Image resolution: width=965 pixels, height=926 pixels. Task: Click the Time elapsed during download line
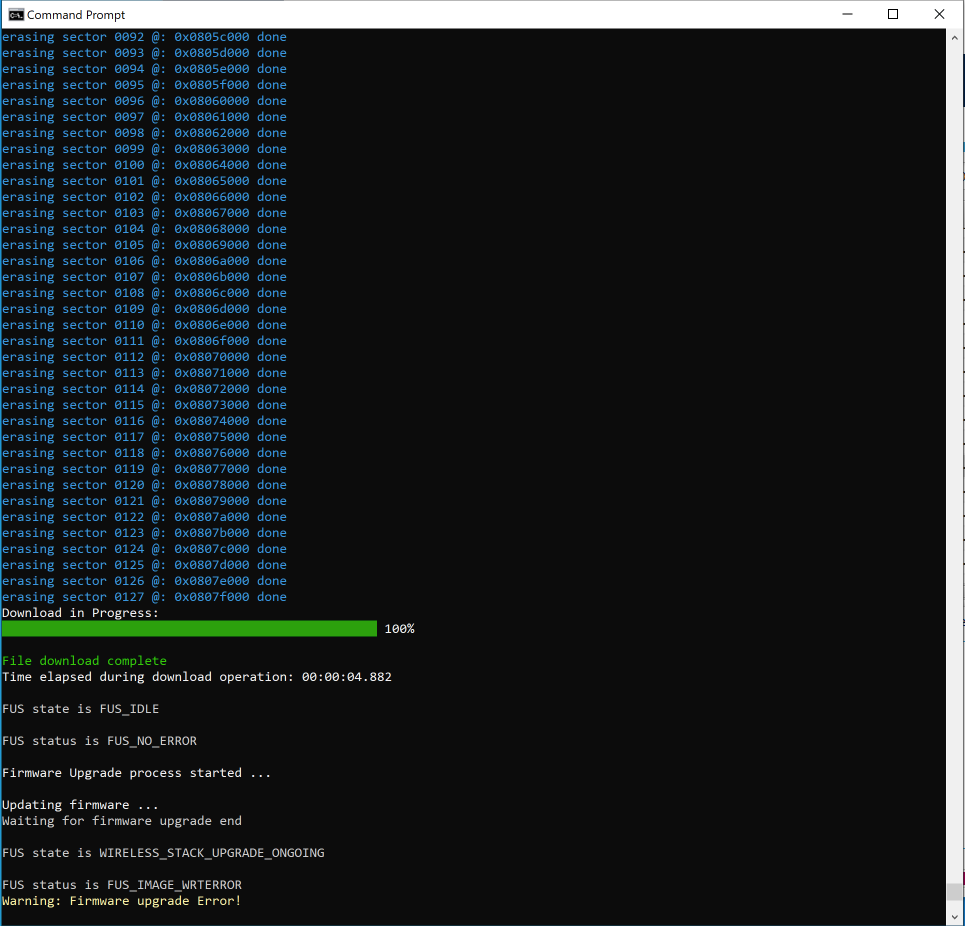click(x=197, y=677)
